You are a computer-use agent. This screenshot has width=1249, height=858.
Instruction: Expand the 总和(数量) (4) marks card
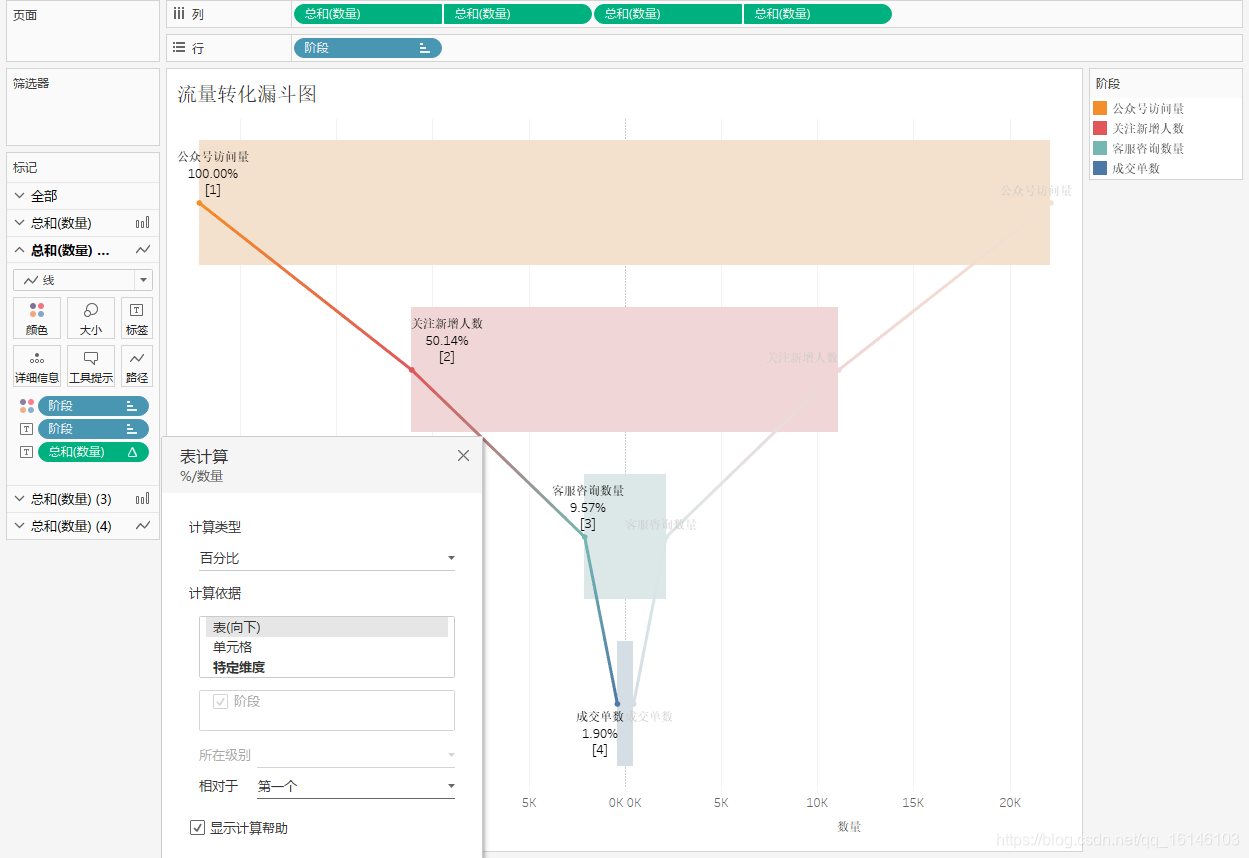tap(20, 525)
